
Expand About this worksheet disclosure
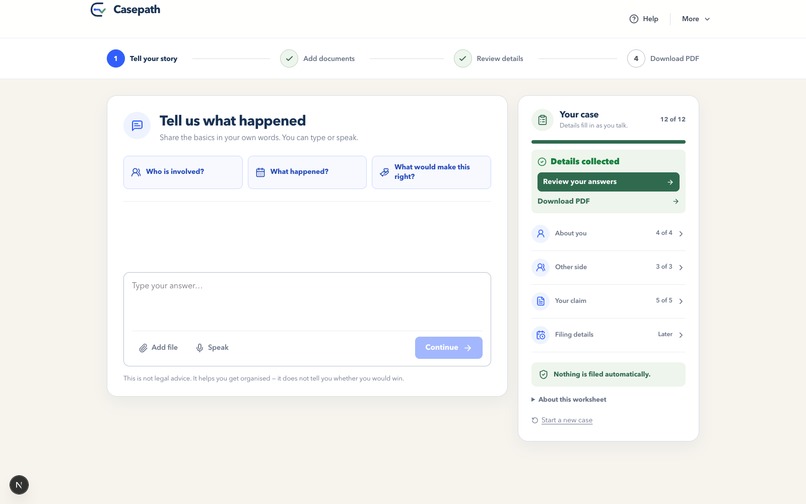coord(569,400)
